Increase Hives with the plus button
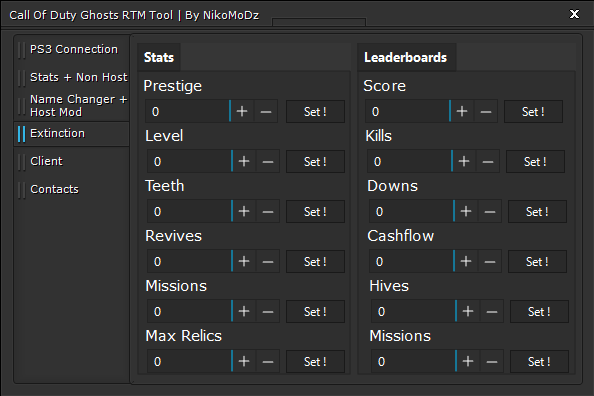This screenshot has width=594, height=396. pos(468,311)
